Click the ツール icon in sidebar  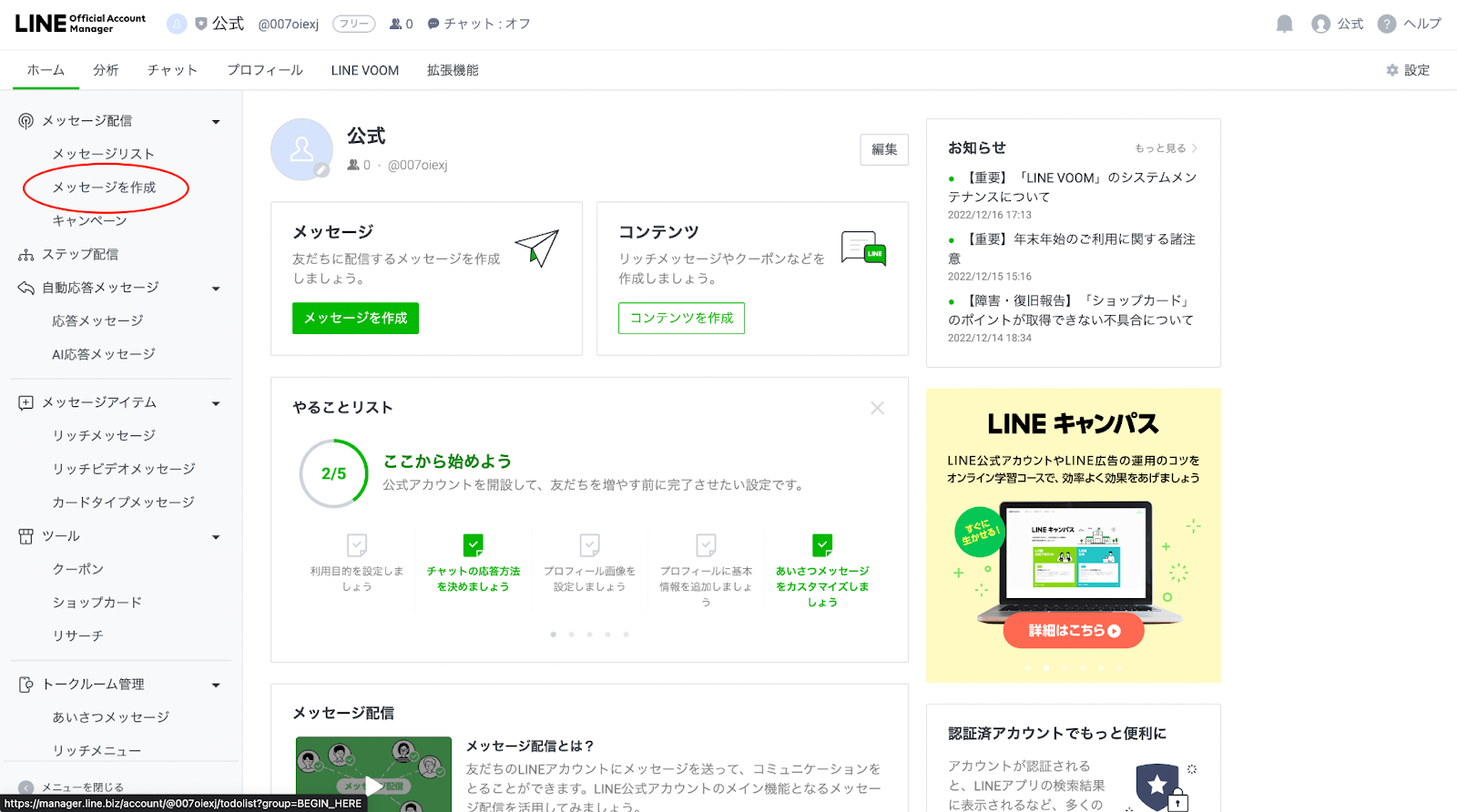[x=25, y=536]
